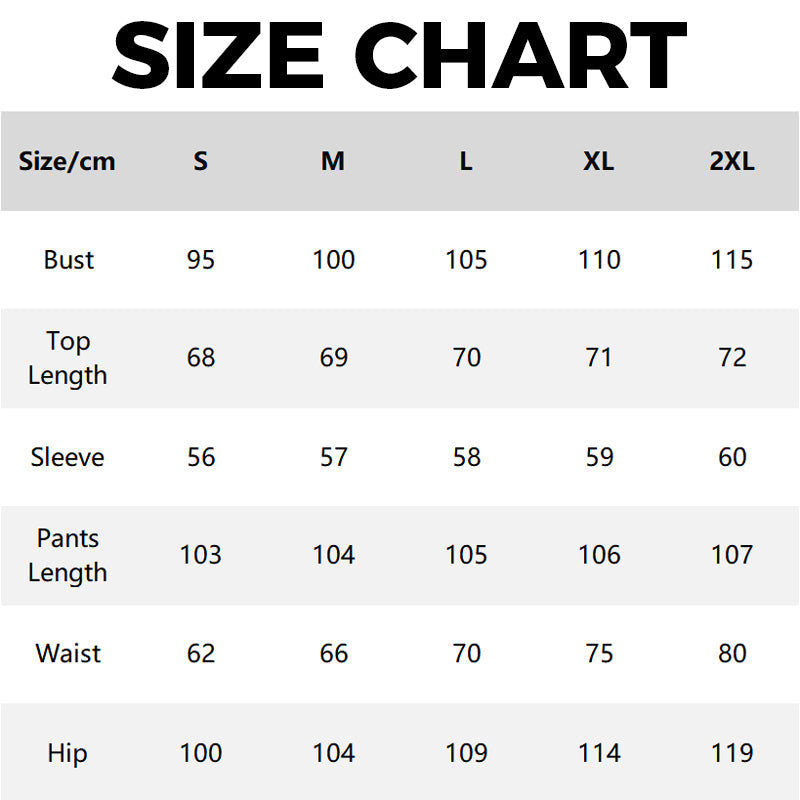Select Hip value 119 for 2XL
The width and height of the screenshot is (800, 800).
[732, 753]
